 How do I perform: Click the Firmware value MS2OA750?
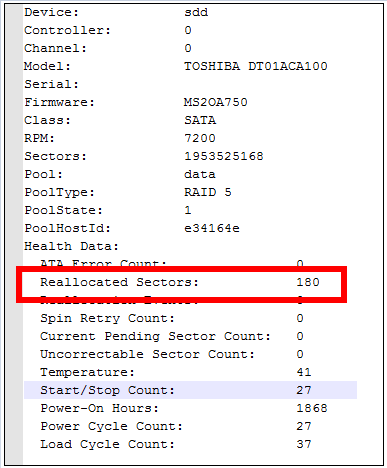[x=216, y=102]
